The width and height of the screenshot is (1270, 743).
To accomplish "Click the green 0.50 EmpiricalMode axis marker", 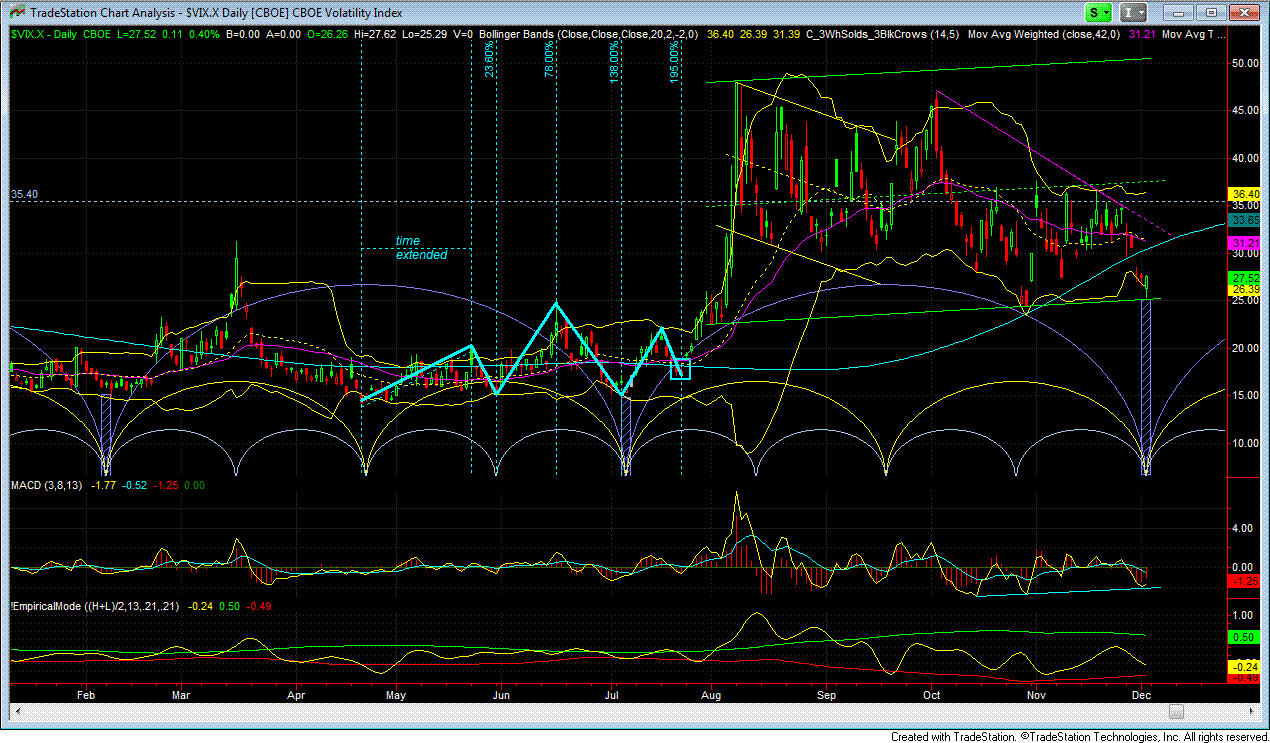I will click(x=1245, y=637).
